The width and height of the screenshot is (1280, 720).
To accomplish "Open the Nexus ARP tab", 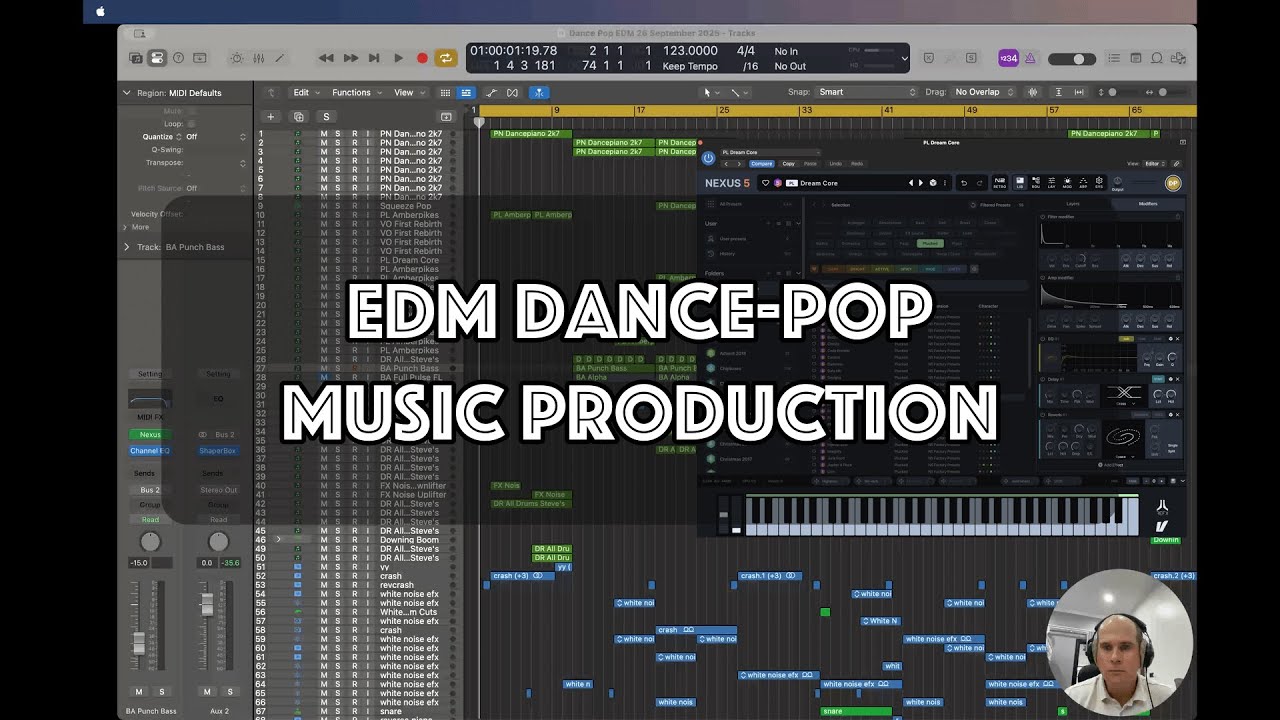I will point(1083,183).
